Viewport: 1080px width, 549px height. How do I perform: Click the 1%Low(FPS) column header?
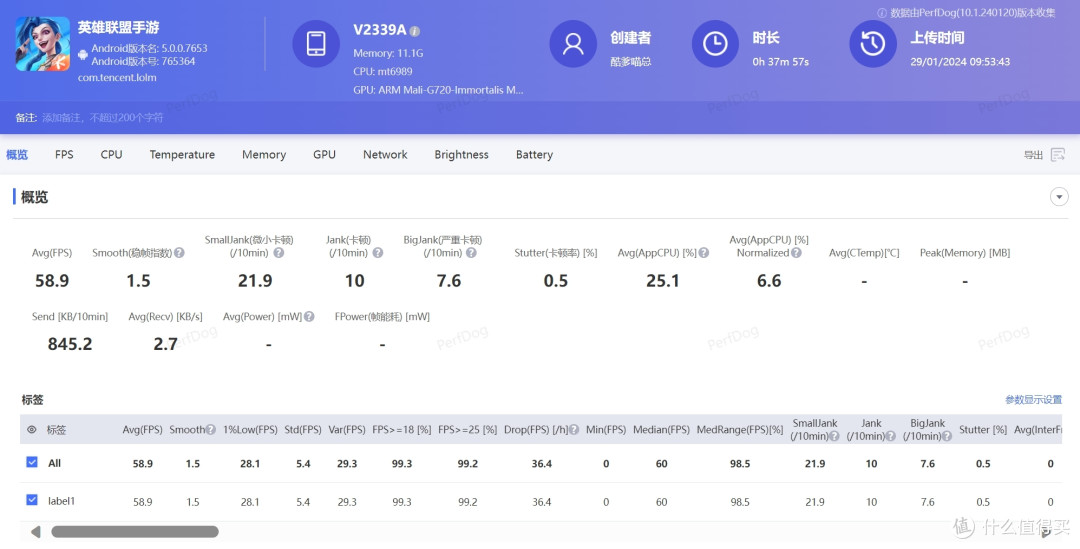point(250,430)
